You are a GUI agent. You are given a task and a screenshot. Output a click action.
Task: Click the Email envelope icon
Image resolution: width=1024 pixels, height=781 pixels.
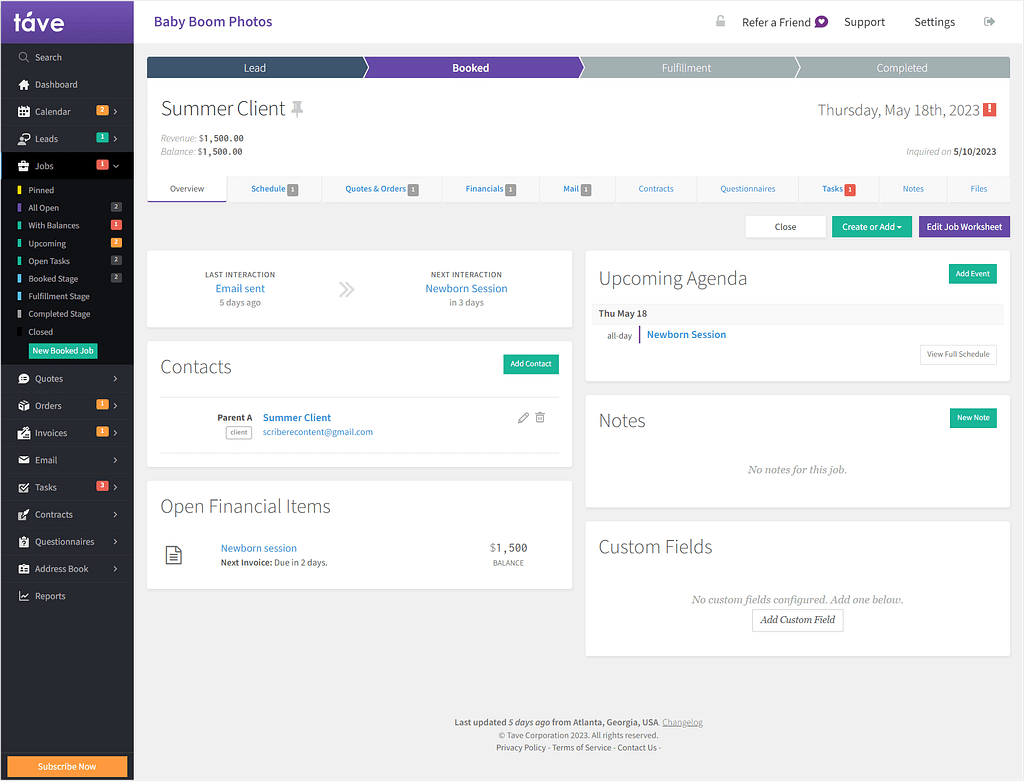pos(24,460)
